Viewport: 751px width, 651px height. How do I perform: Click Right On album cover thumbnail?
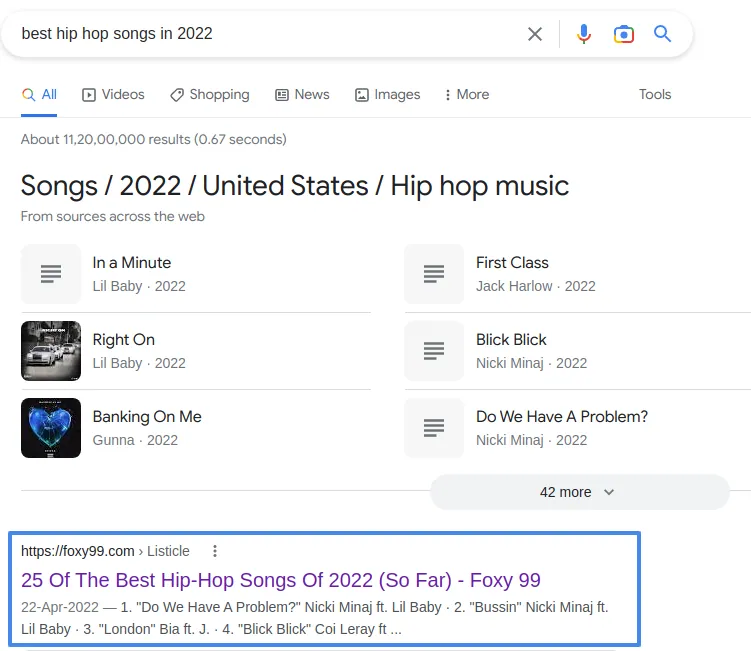[51, 351]
